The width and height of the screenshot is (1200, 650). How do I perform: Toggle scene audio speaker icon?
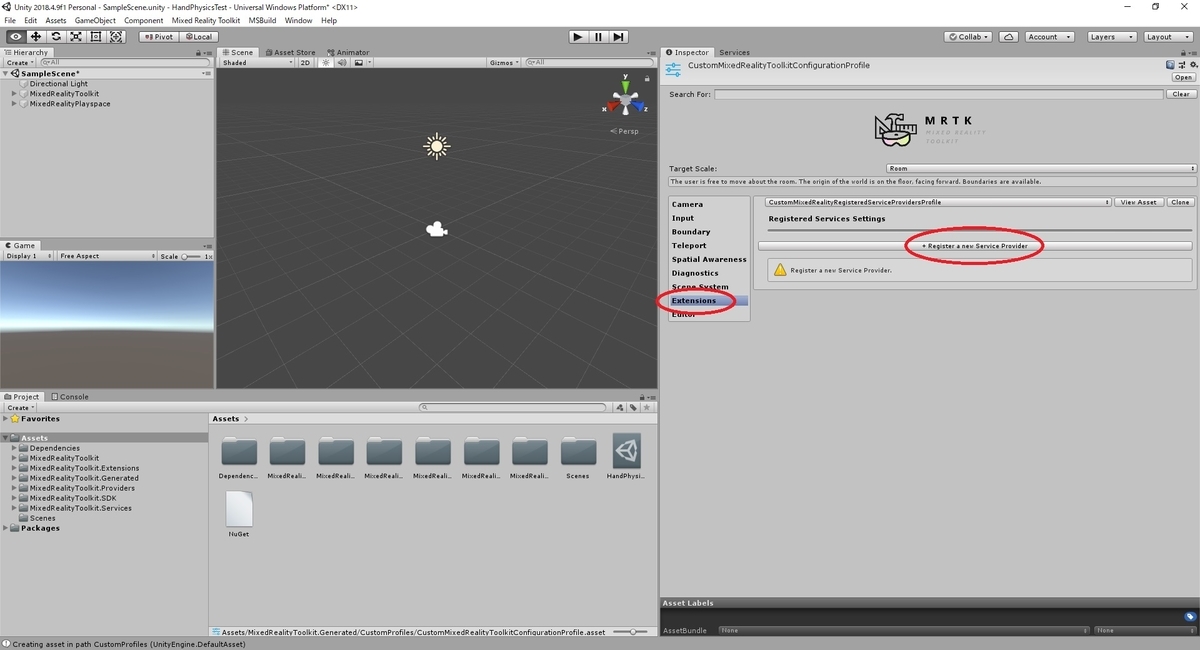point(340,62)
